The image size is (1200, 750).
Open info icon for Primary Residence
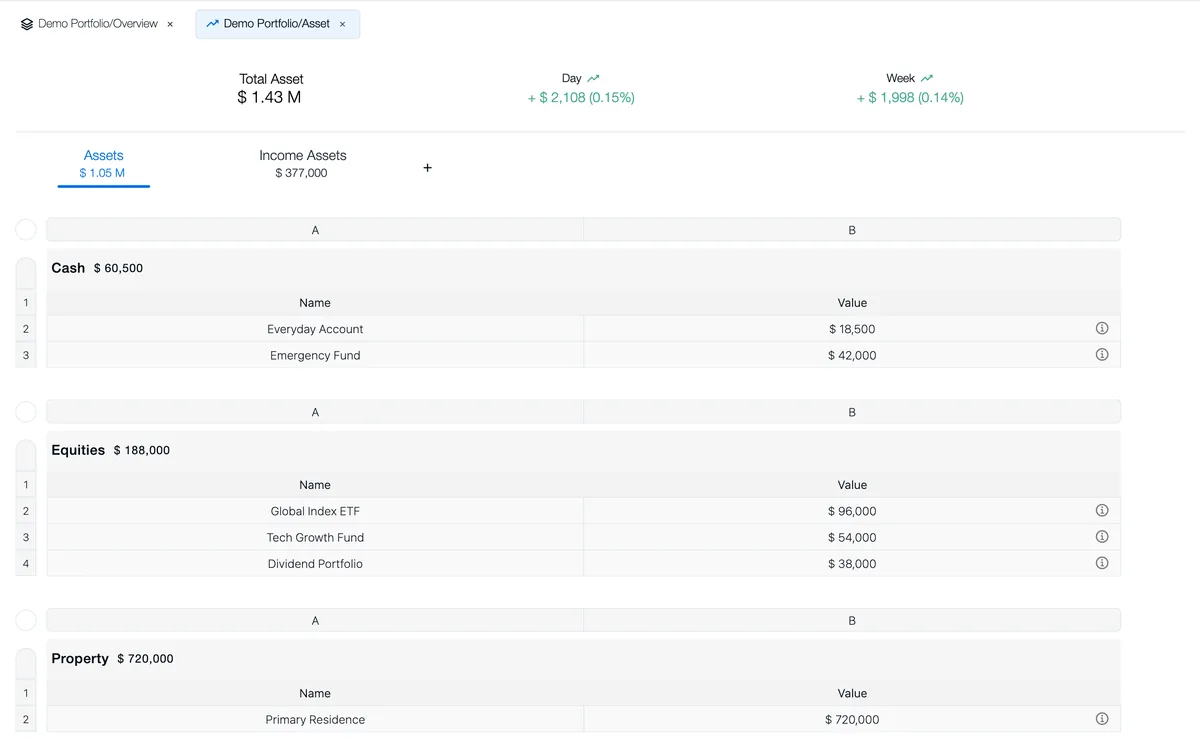1102,719
